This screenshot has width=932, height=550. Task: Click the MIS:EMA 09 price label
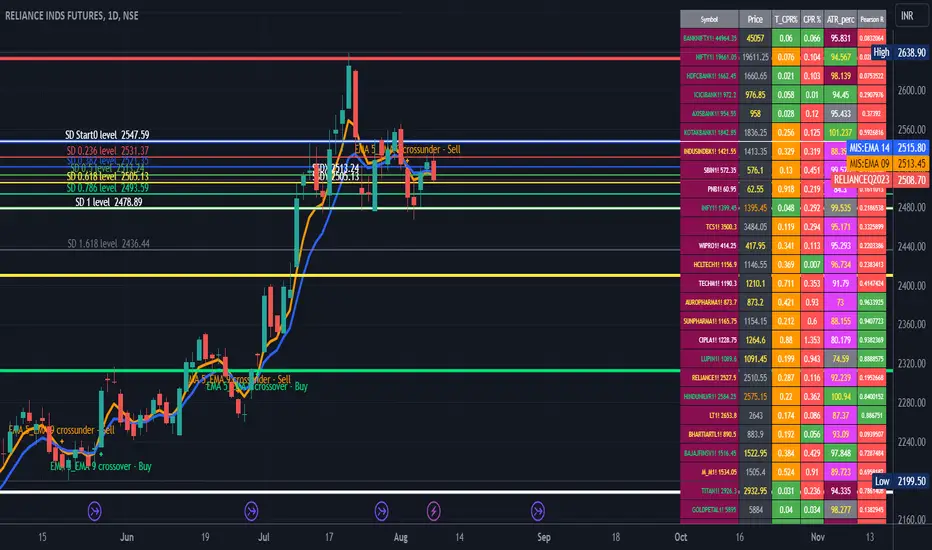887,164
